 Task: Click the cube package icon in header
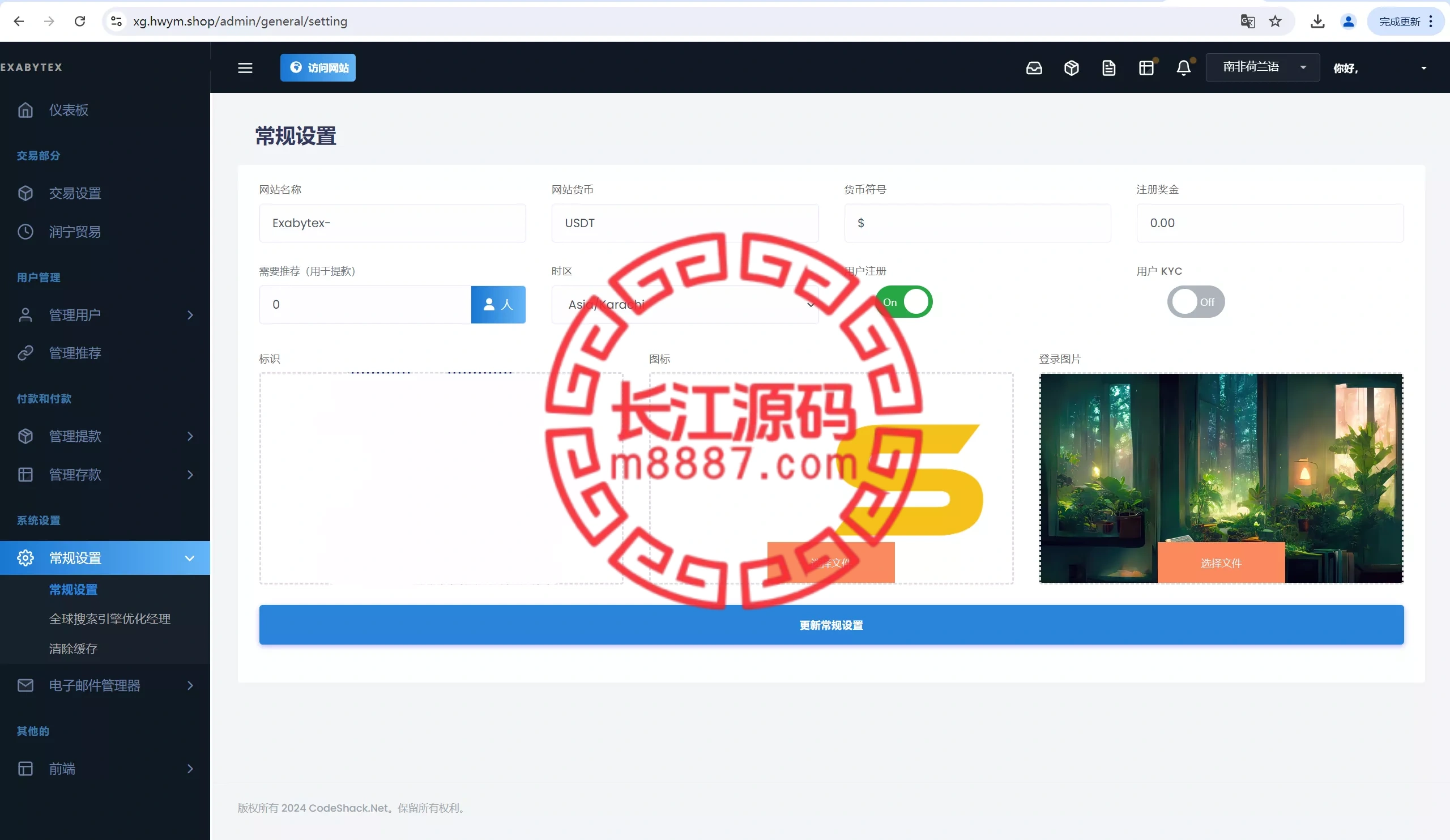pyautogui.click(x=1072, y=68)
